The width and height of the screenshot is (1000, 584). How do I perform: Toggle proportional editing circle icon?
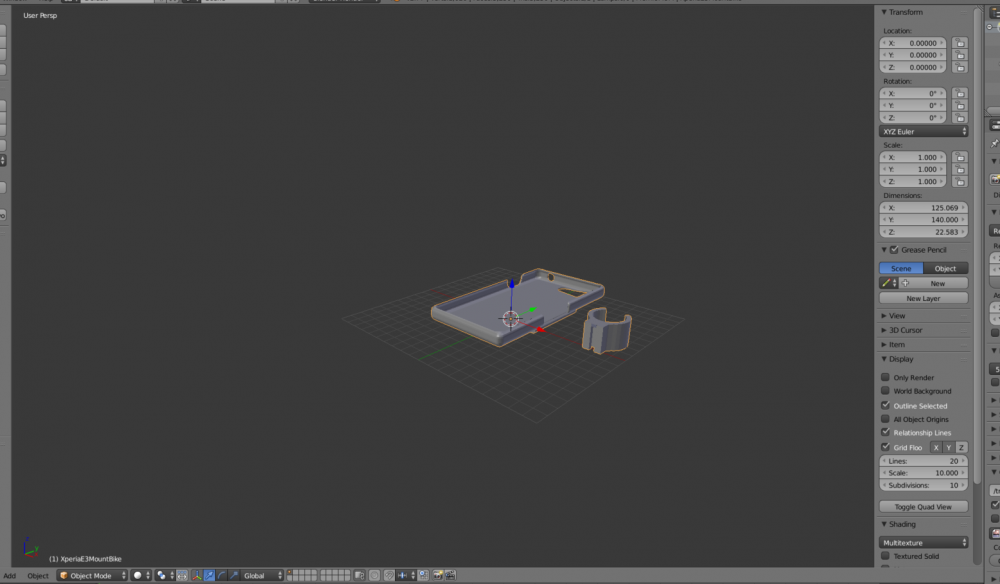374,576
